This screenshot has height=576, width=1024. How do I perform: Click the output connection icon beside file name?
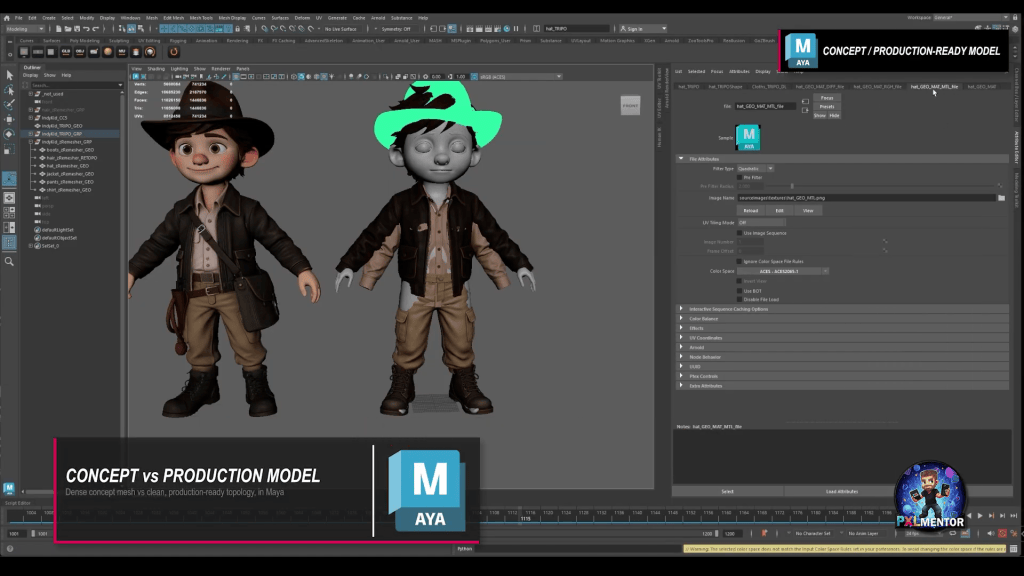click(805, 110)
